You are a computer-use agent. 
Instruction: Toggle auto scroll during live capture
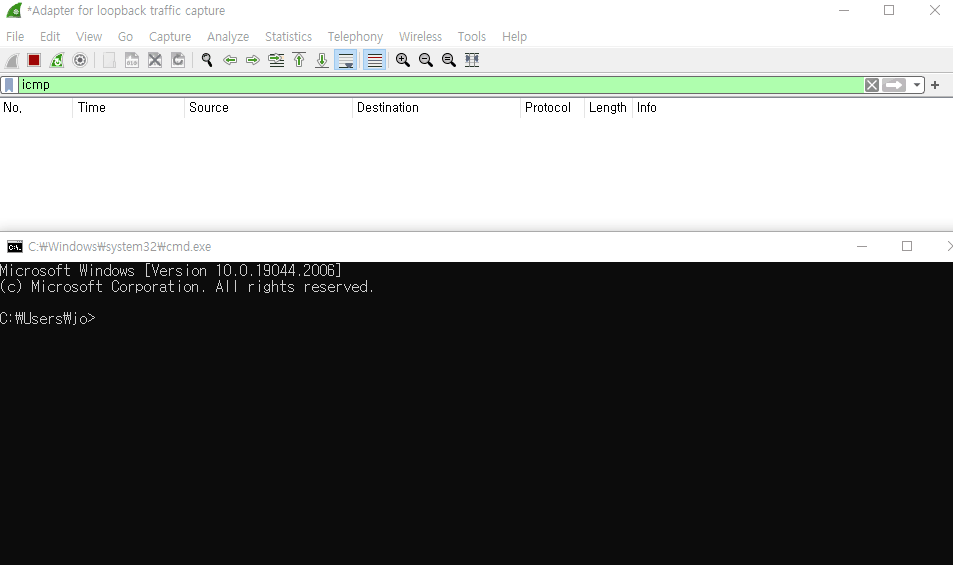tap(346, 60)
